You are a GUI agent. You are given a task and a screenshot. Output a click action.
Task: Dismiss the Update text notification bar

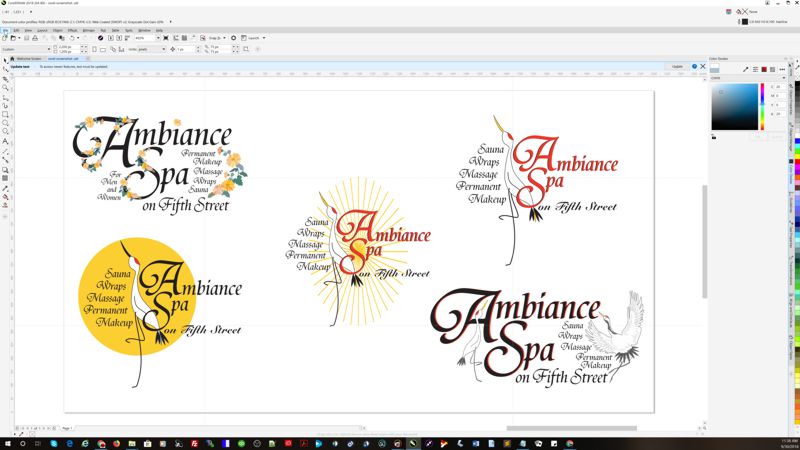703,66
